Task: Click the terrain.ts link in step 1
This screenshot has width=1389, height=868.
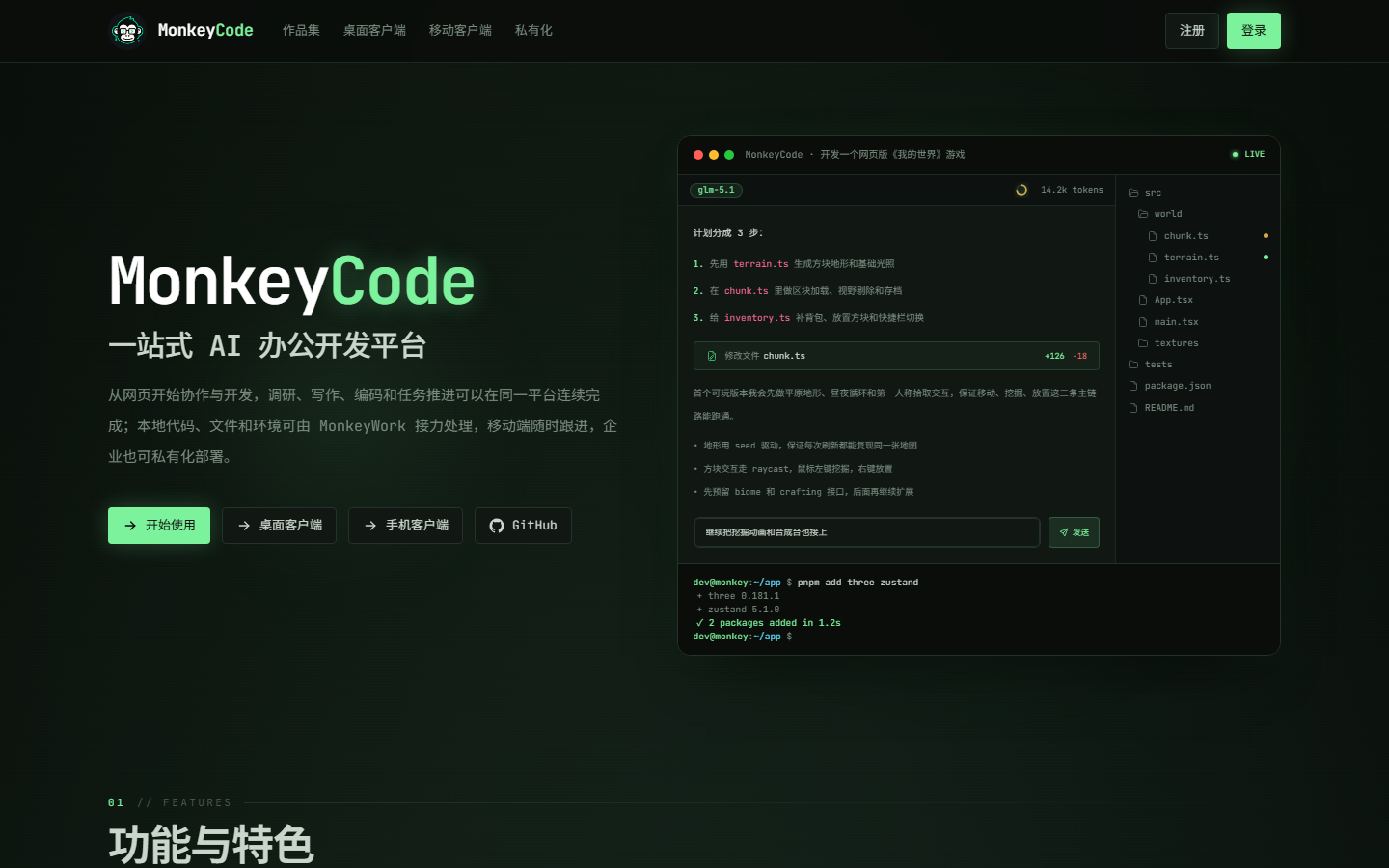Action: click(761, 264)
